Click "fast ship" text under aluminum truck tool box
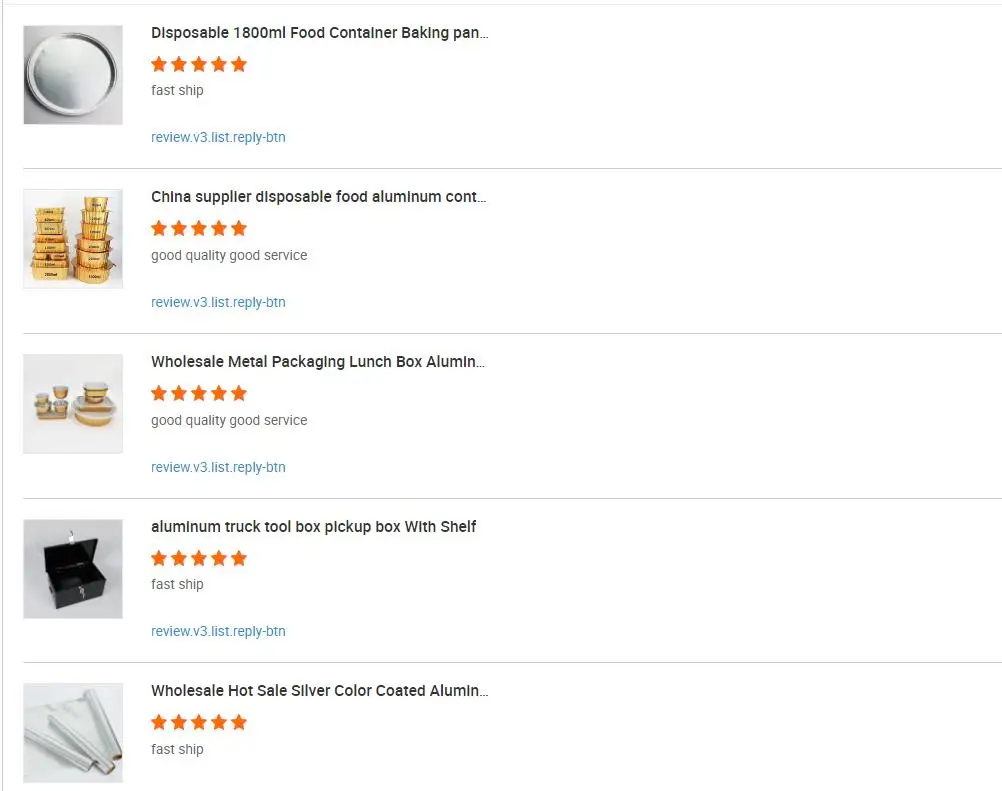Image resolution: width=1002 pixels, height=791 pixels. coord(177,584)
